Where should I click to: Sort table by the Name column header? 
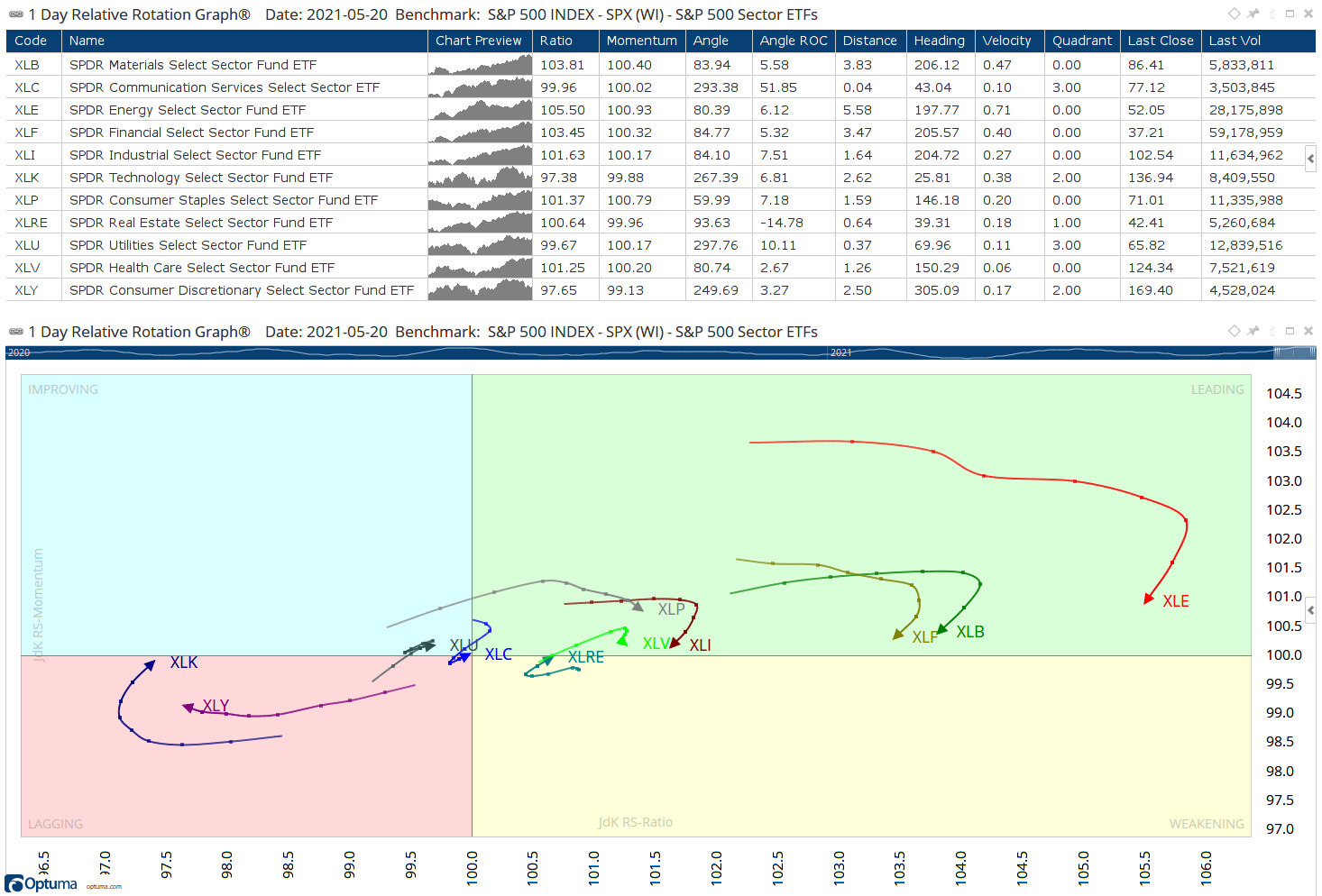[244, 41]
